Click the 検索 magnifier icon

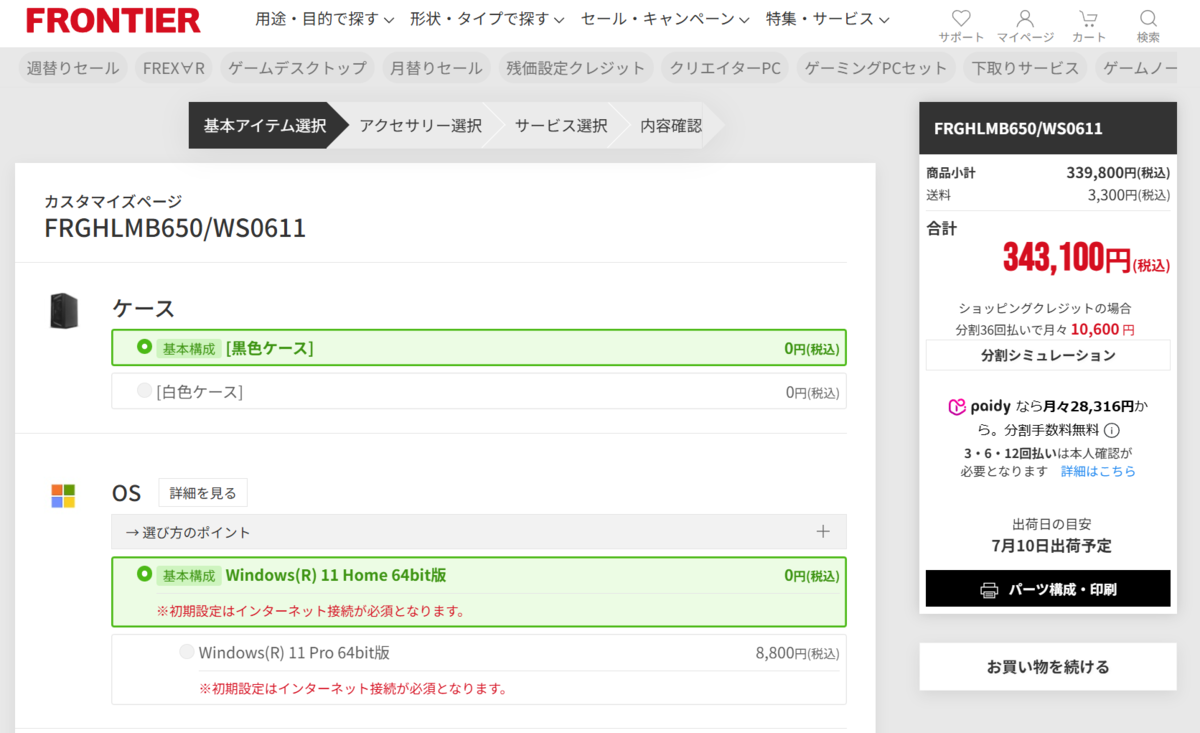click(1148, 18)
